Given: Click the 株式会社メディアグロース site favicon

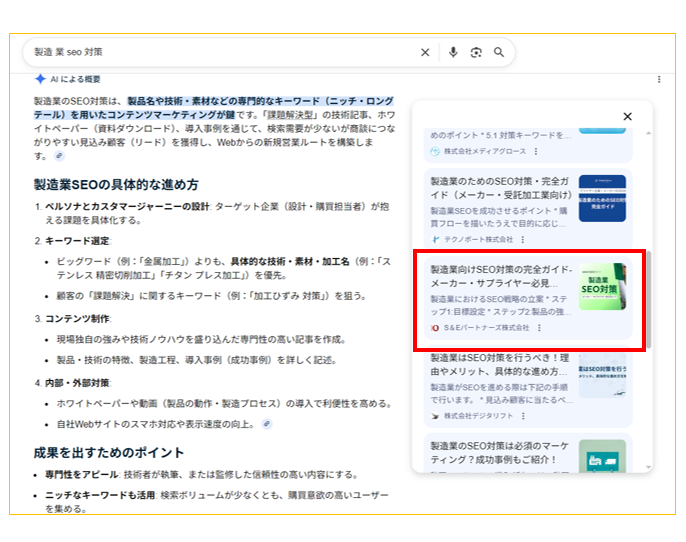Looking at the screenshot, I should [x=435, y=151].
